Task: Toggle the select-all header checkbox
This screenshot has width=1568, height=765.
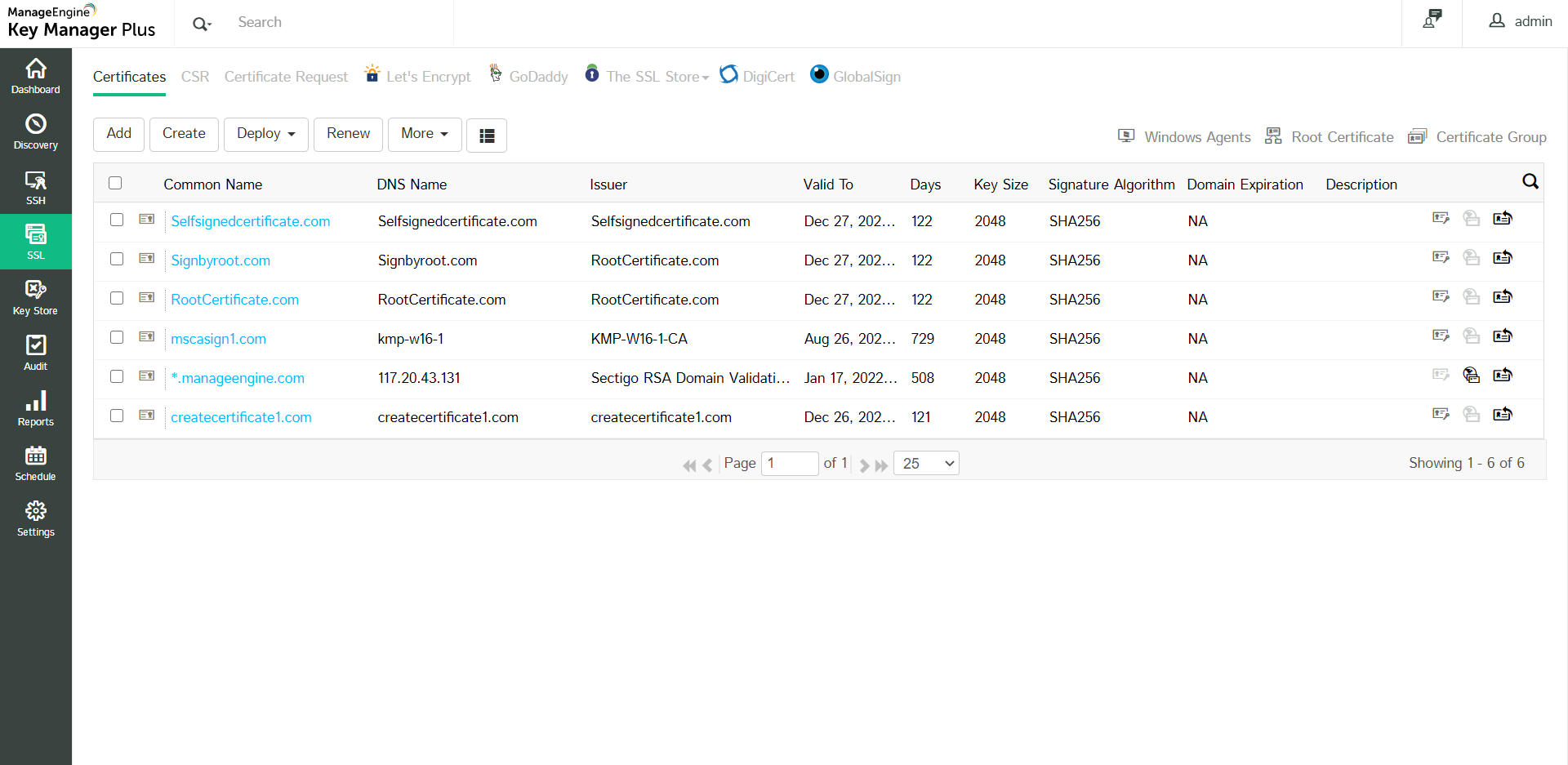Action: (115, 184)
